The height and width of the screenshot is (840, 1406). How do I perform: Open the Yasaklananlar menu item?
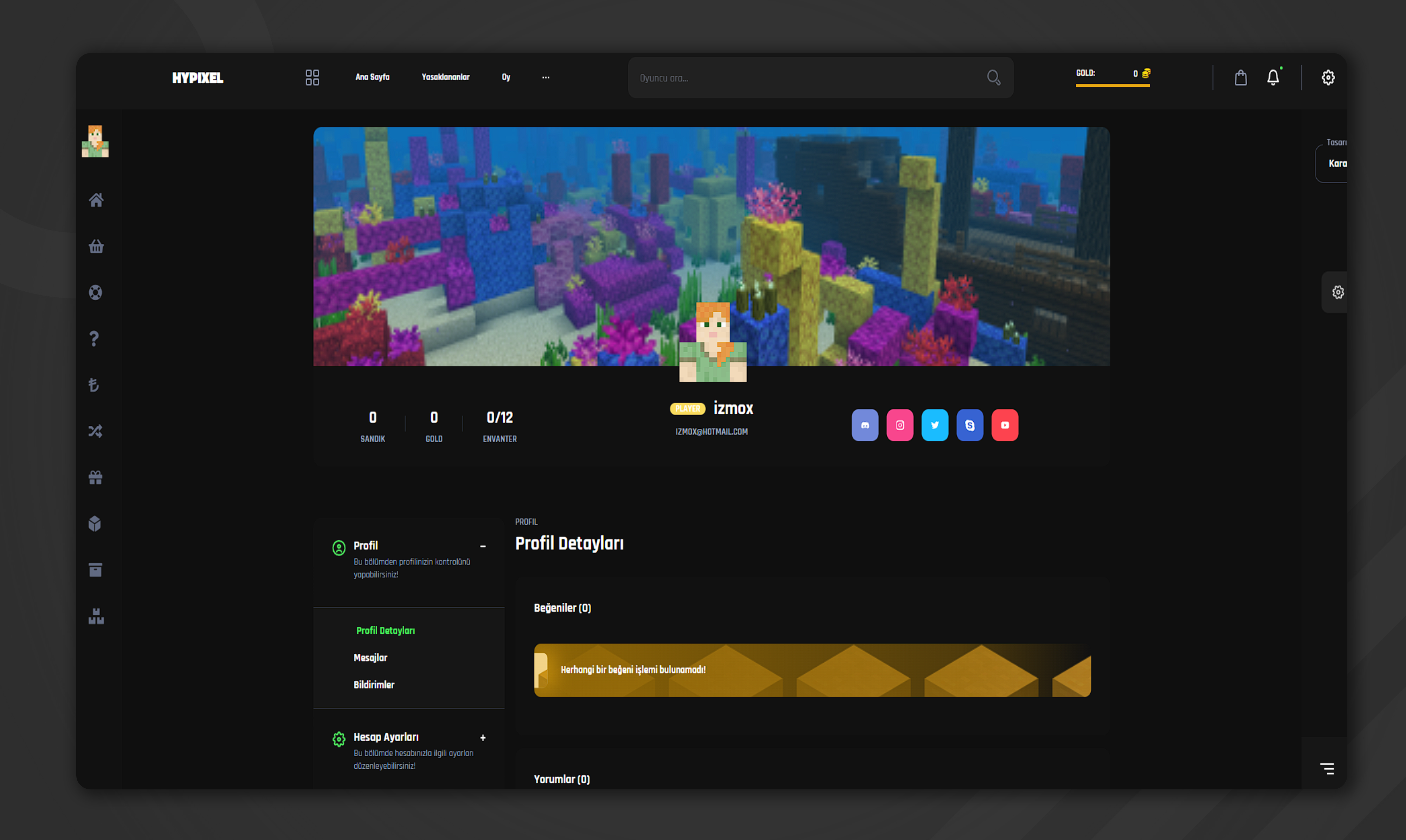[x=445, y=77]
